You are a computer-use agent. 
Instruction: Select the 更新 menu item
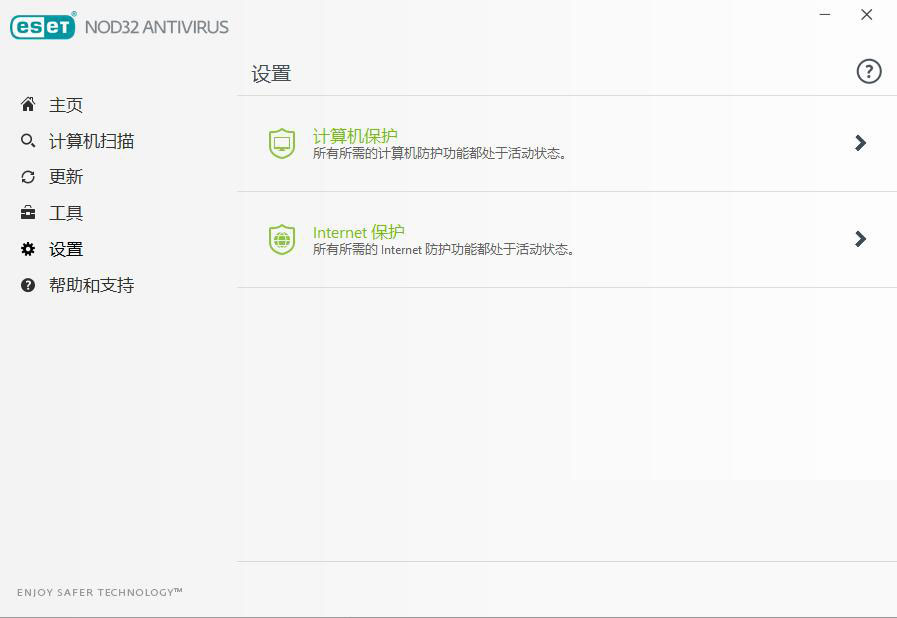click(x=66, y=177)
